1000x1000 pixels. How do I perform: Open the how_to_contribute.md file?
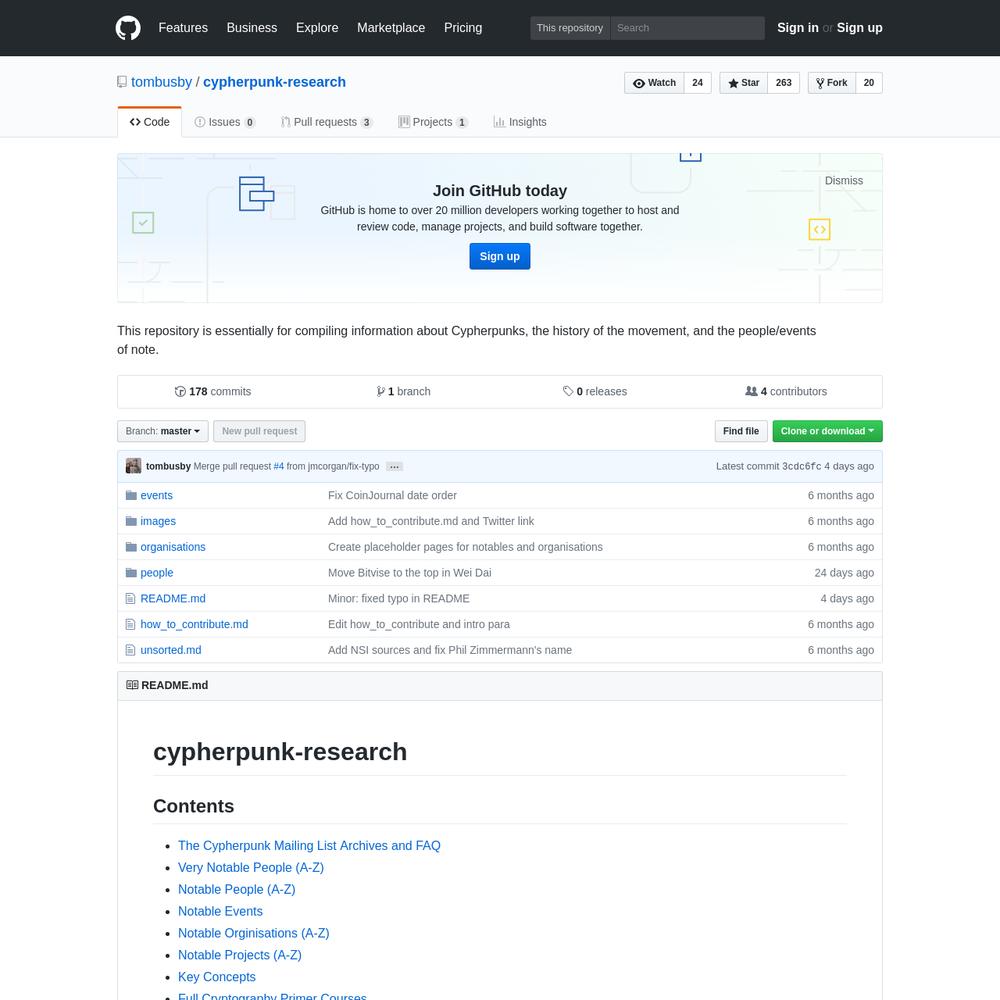point(194,624)
